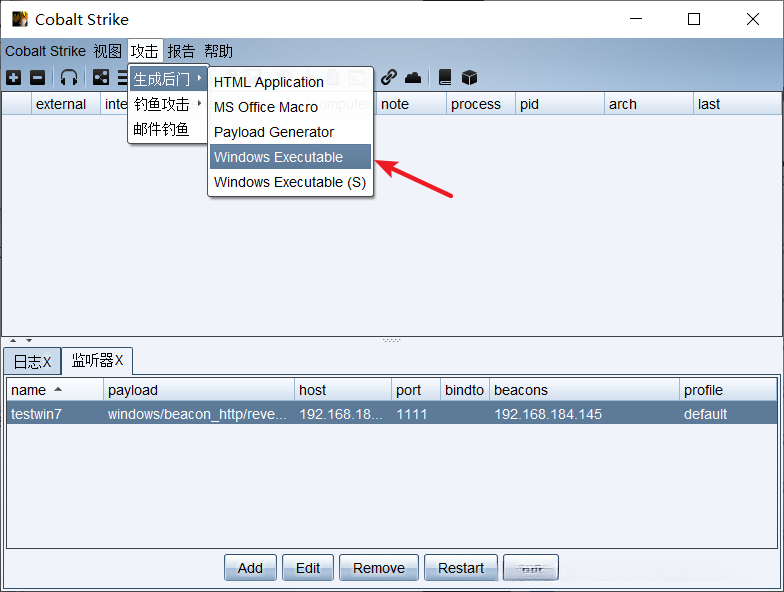This screenshot has width=784, height=592.
Task: Select Windows Executable menu entry
Action: (290, 157)
